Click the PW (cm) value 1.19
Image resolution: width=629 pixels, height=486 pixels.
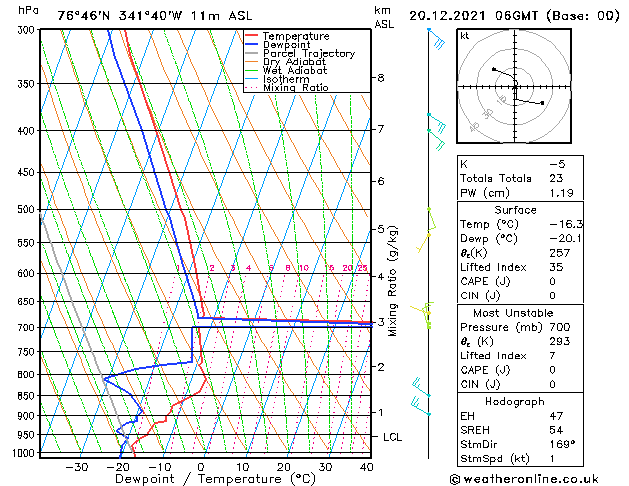(x=562, y=193)
